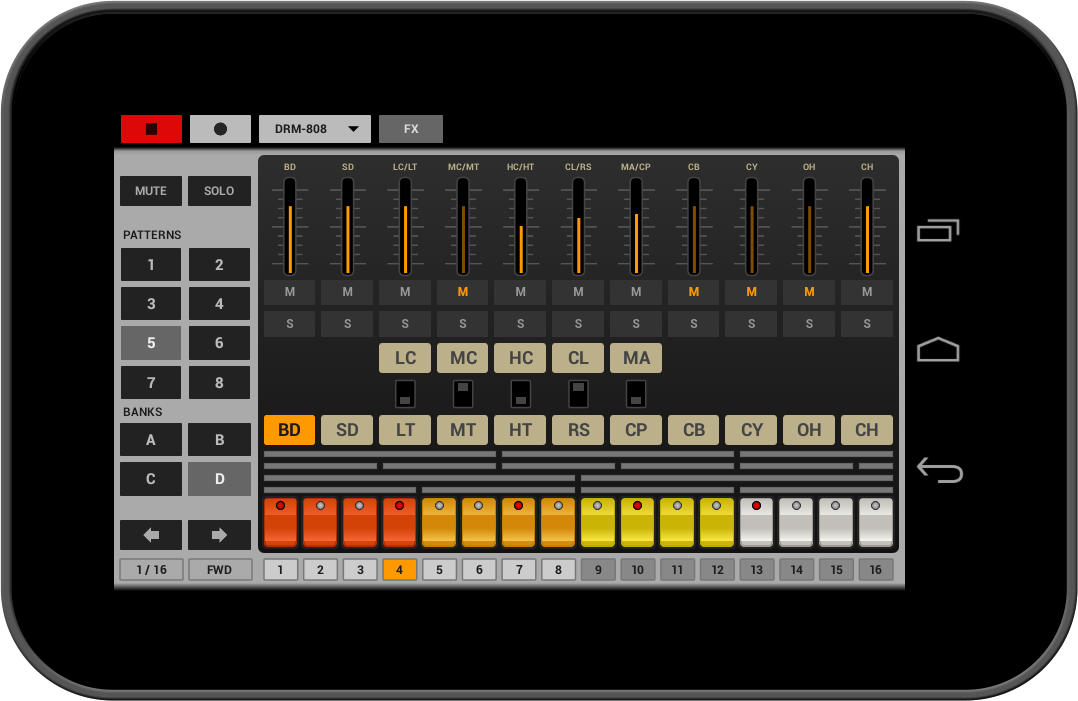
Task: Switch to bank D
Action: [x=219, y=479]
